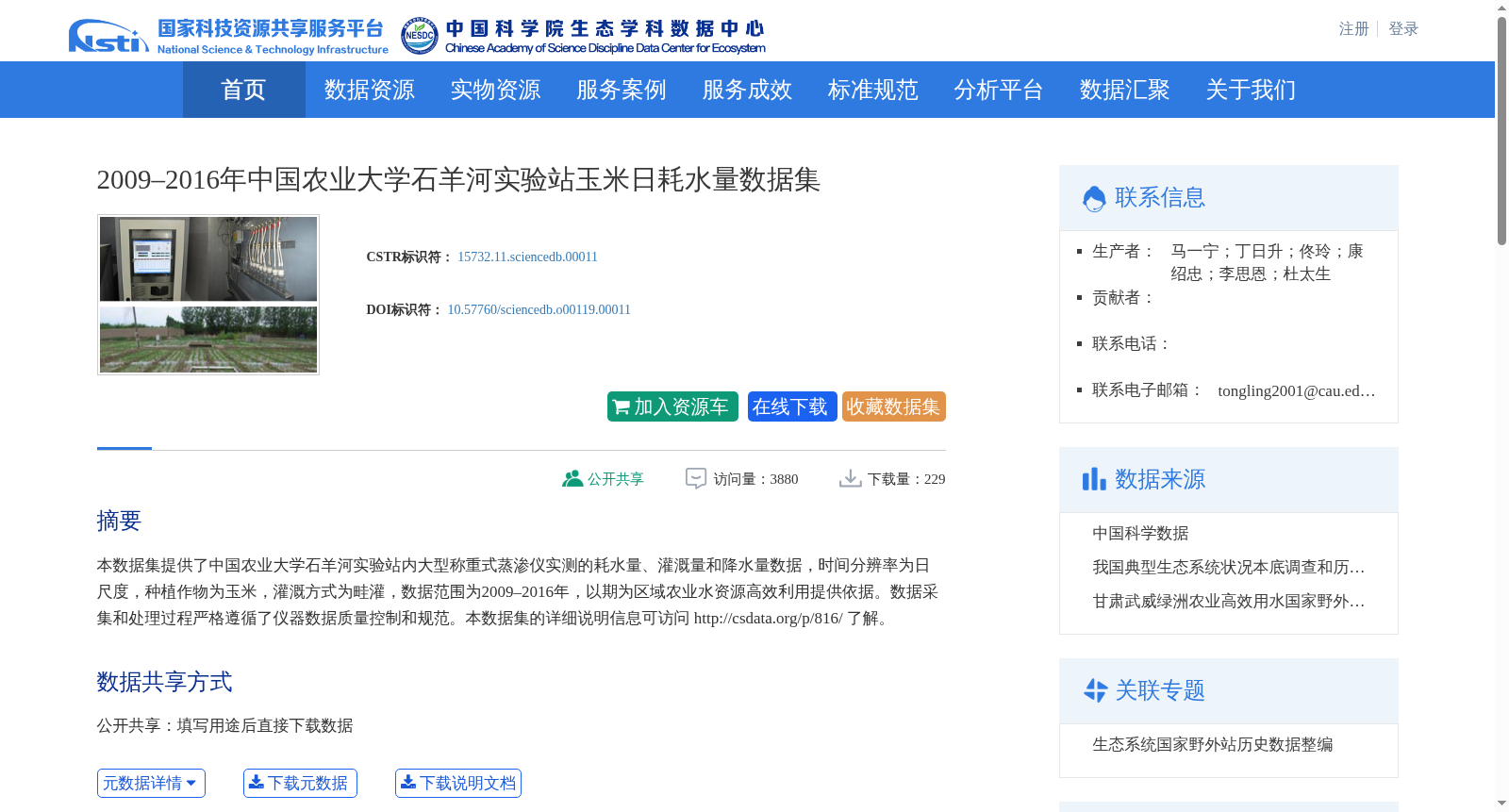Go to 服务成效 menu item

(x=747, y=90)
